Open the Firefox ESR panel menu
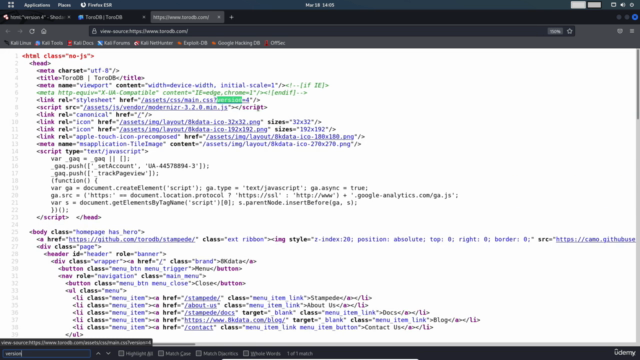 96,5
